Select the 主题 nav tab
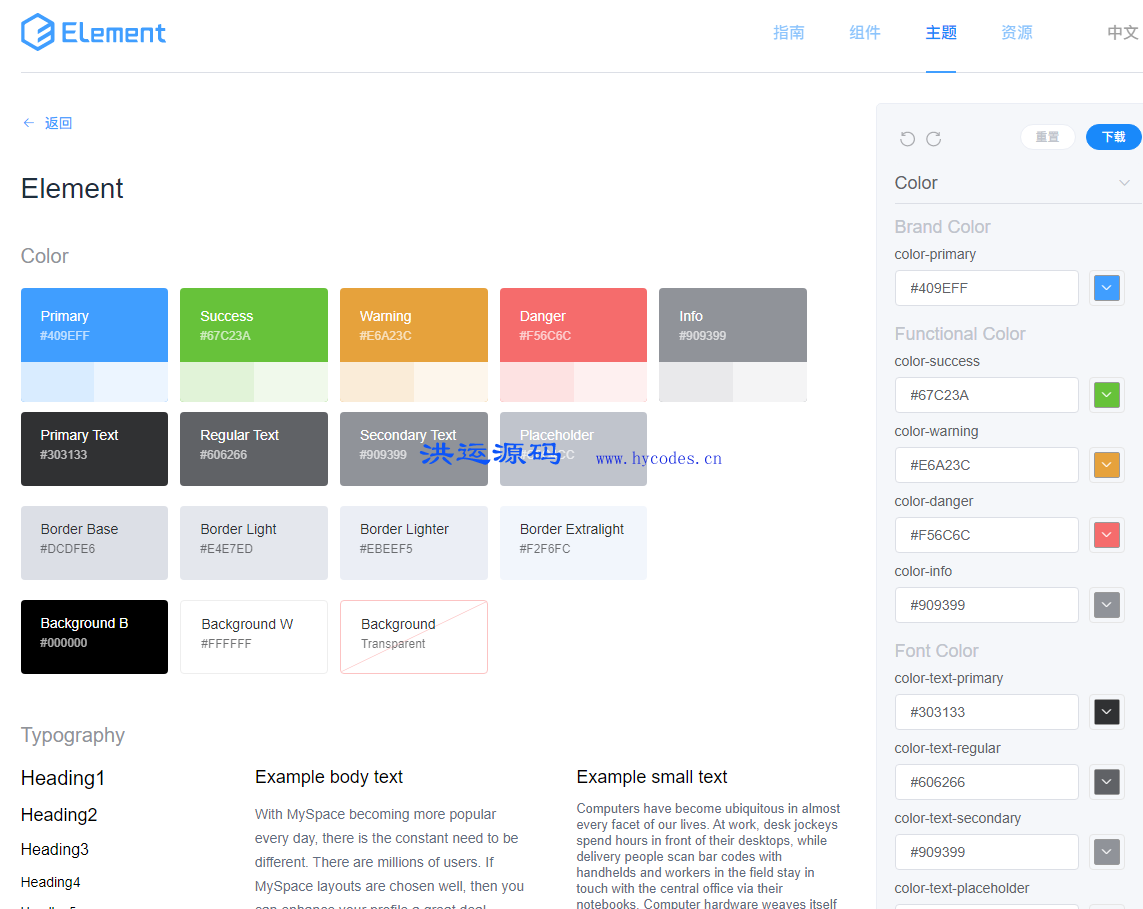 (x=940, y=33)
